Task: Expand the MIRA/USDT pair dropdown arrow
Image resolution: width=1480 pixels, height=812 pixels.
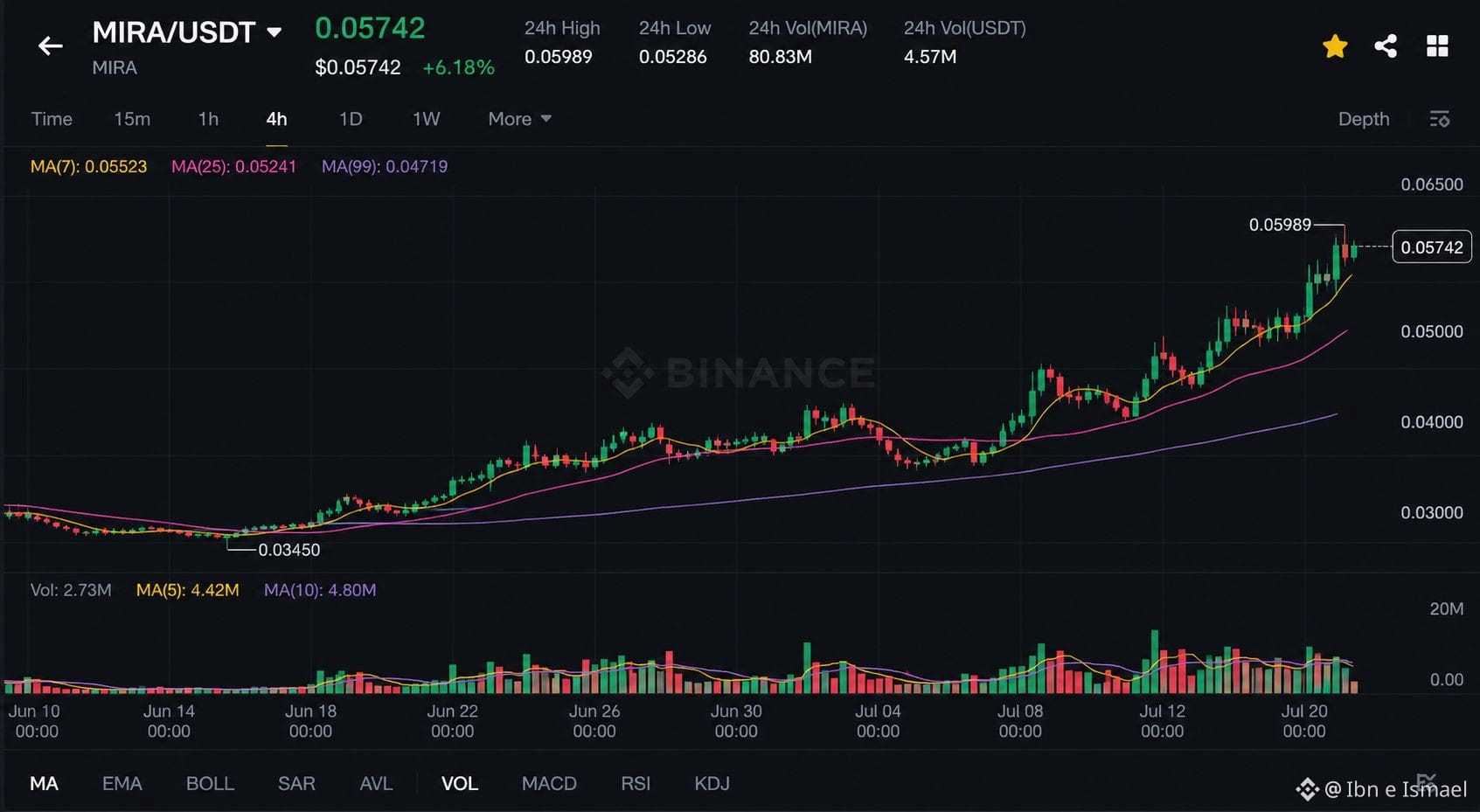Action: click(274, 33)
